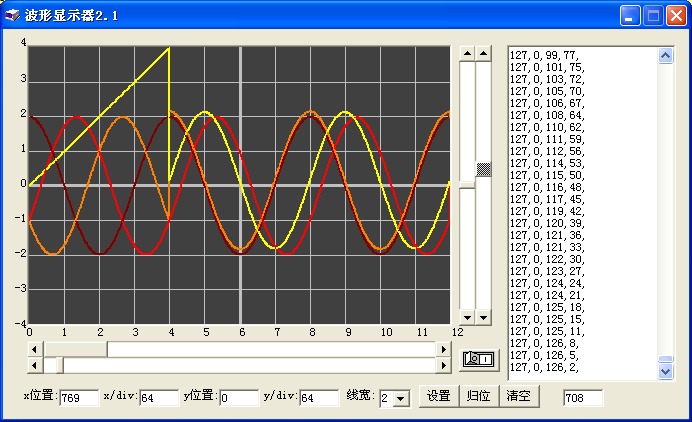This screenshot has height=422, width=692.
Task: Click data row '127, 0, 108, 64,'
Action: click(547, 115)
